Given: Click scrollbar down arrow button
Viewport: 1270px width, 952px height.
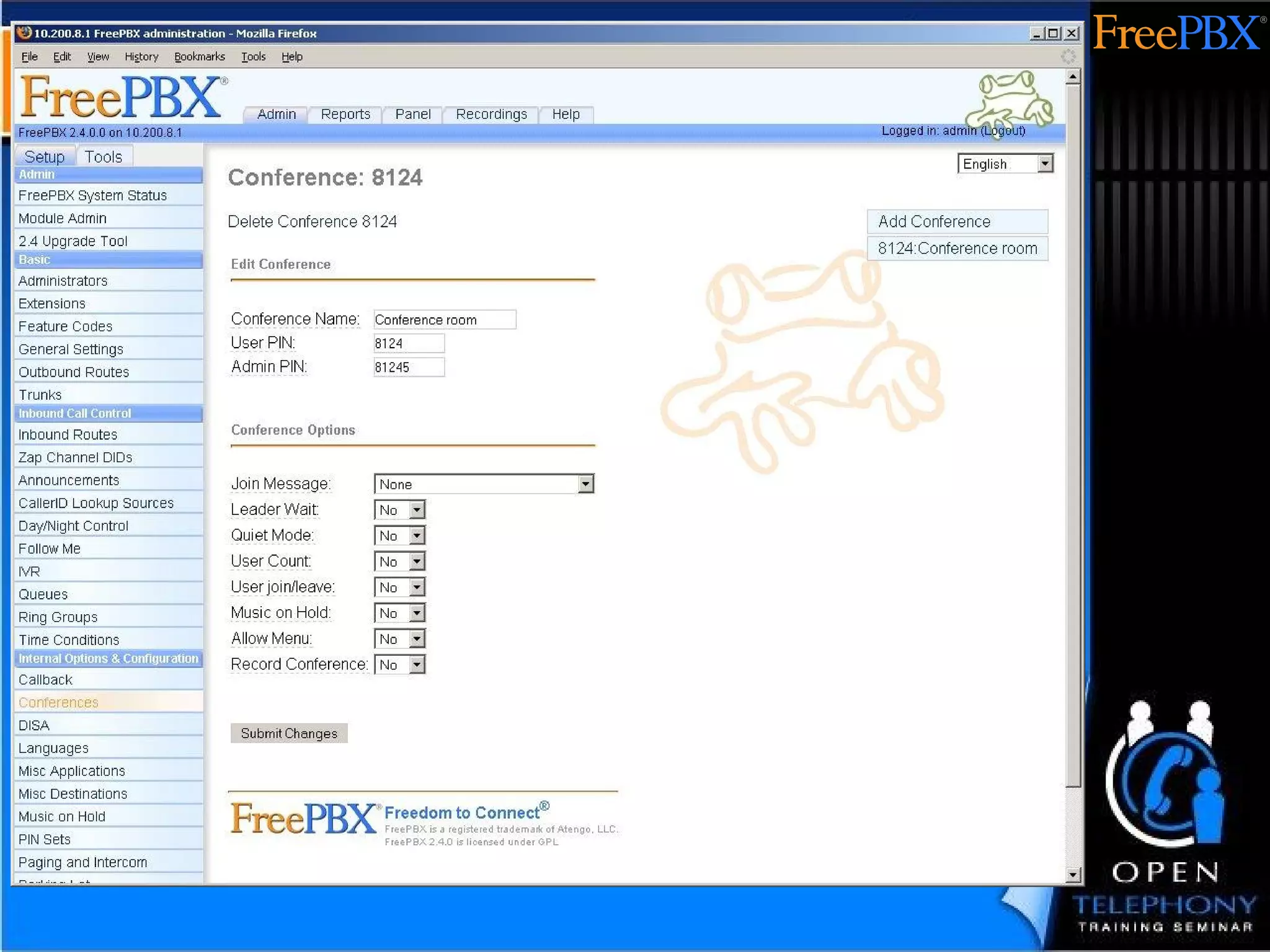Looking at the screenshot, I should [x=1073, y=875].
